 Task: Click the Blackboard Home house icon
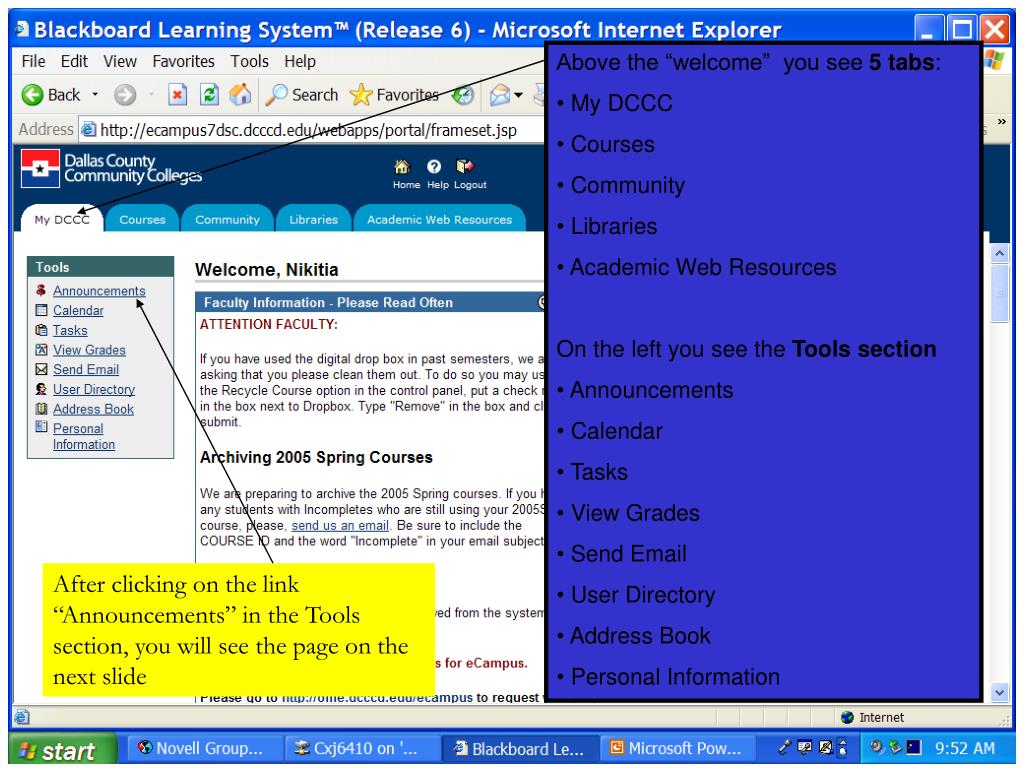click(402, 167)
